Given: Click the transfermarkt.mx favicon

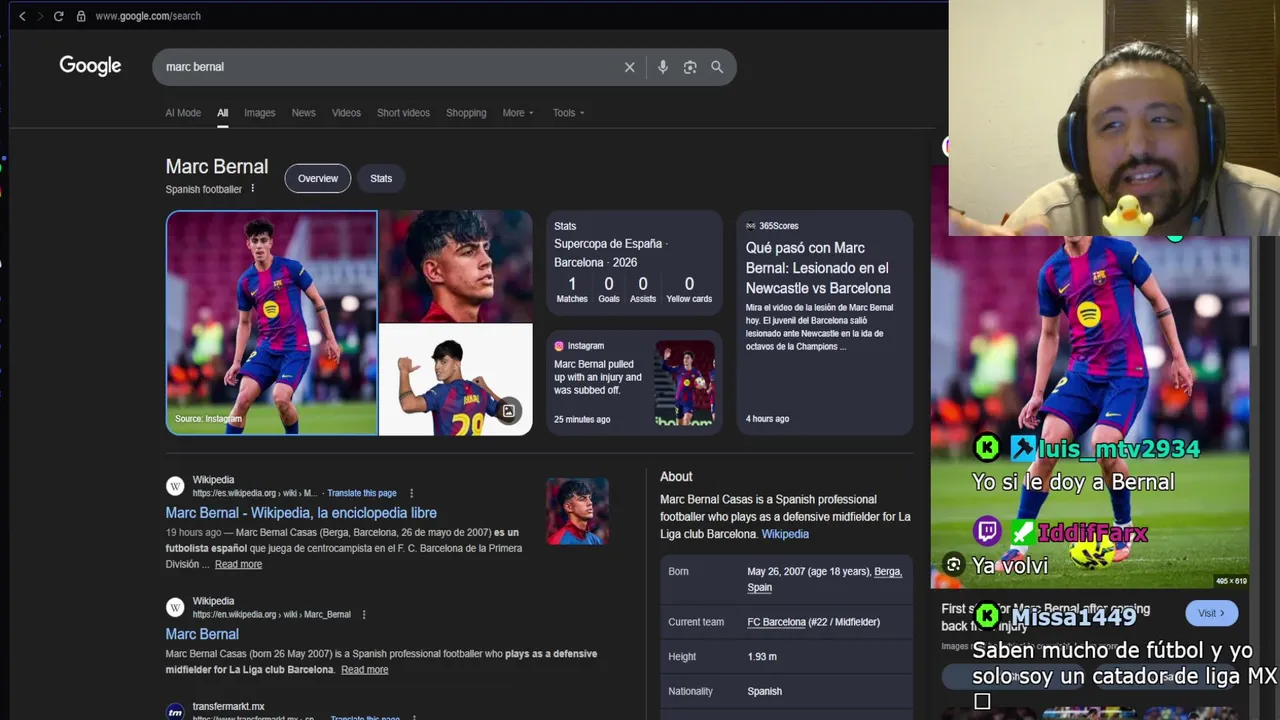Looking at the screenshot, I should [175, 712].
